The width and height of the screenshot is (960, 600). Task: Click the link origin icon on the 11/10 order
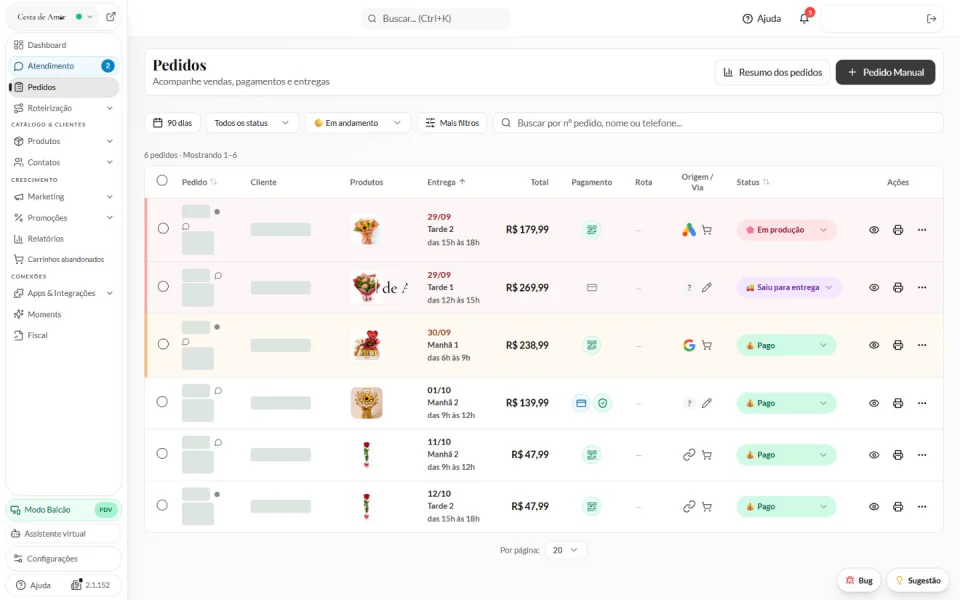point(689,454)
